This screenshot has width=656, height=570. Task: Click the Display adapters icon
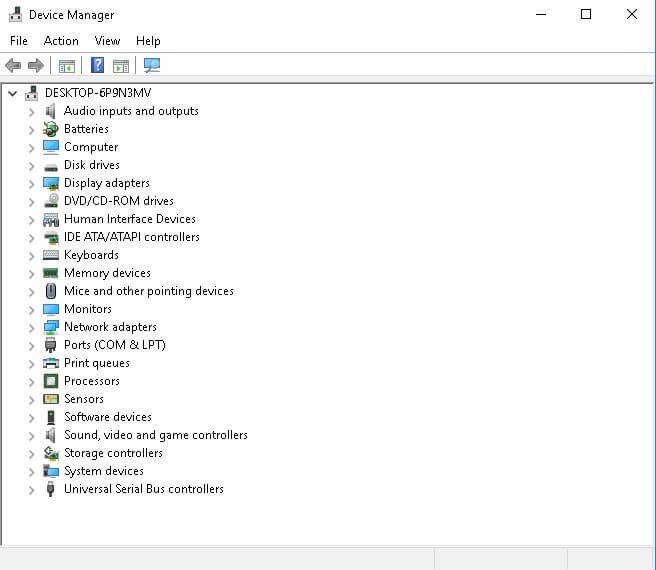point(51,184)
